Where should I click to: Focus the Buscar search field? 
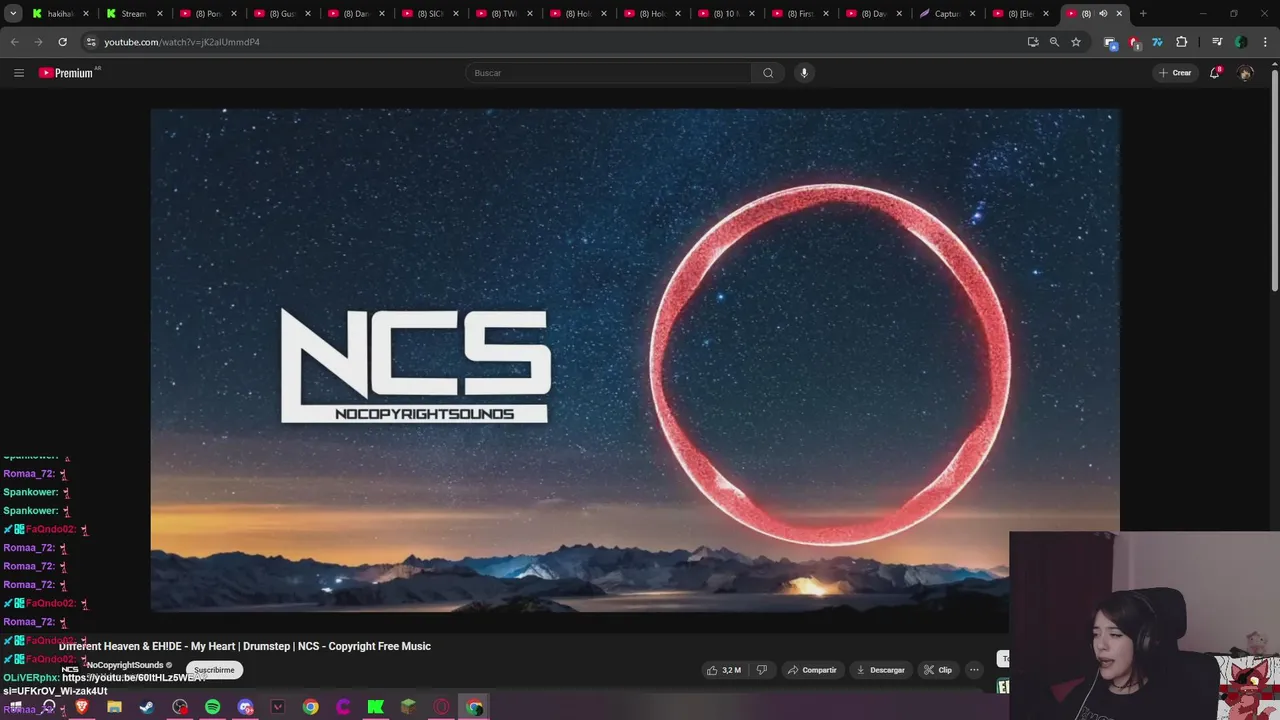608,73
